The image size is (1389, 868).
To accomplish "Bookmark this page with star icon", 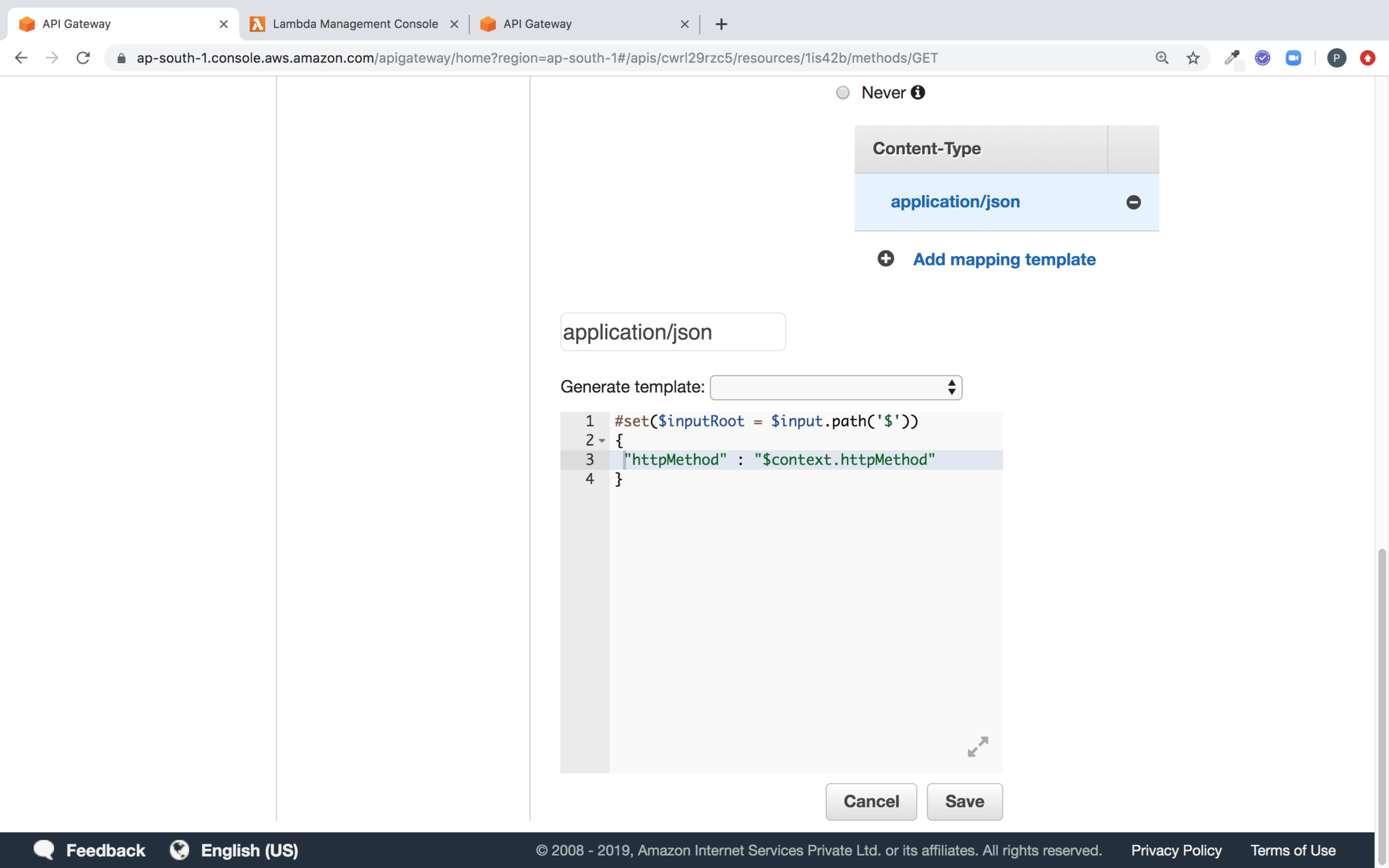I will coord(1193,58).
